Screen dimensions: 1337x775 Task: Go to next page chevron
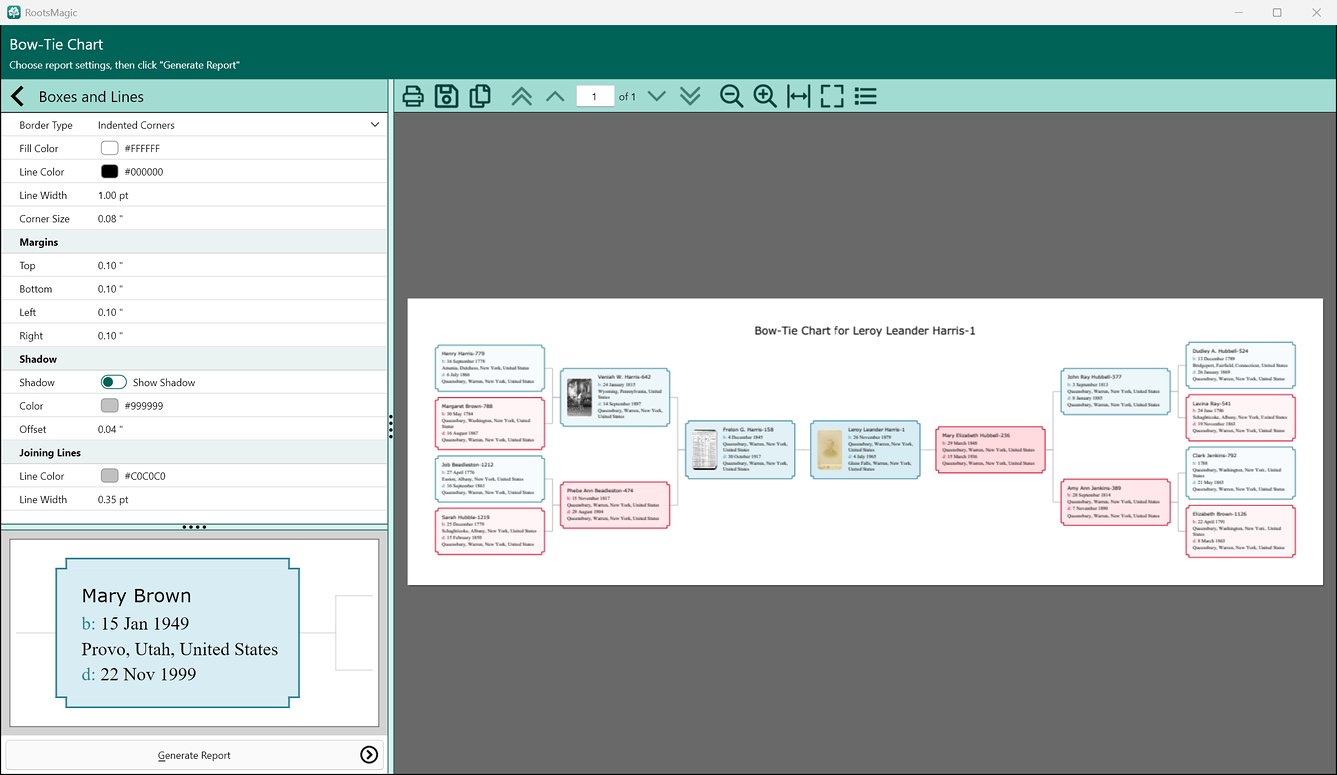tap(656, 96)
